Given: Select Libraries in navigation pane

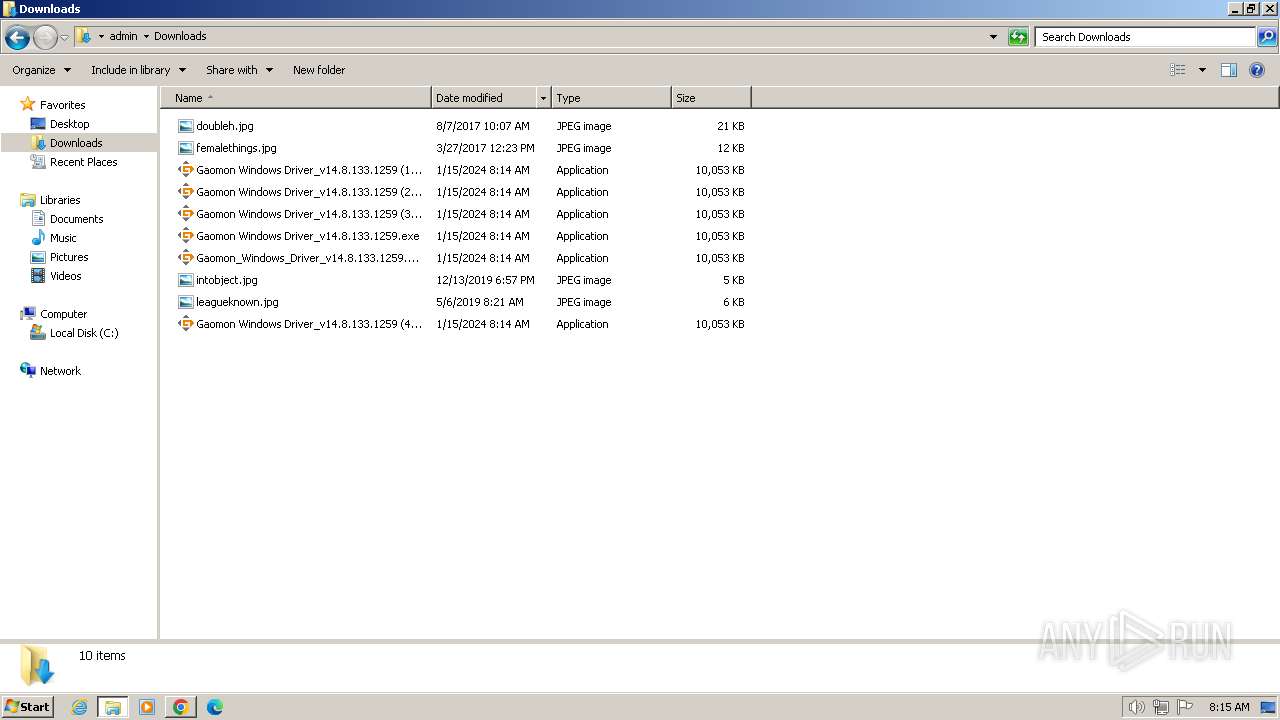Looking at the screenshot, I should coord(60,200).
